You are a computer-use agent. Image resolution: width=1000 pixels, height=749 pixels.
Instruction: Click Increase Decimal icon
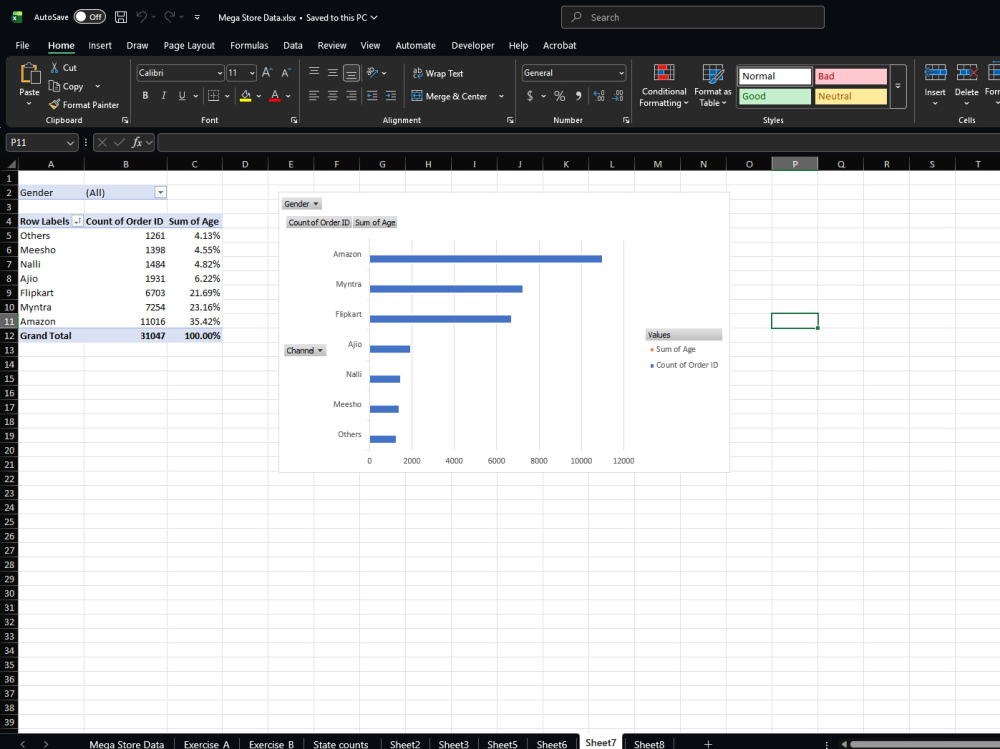click(x=599, y=96)
